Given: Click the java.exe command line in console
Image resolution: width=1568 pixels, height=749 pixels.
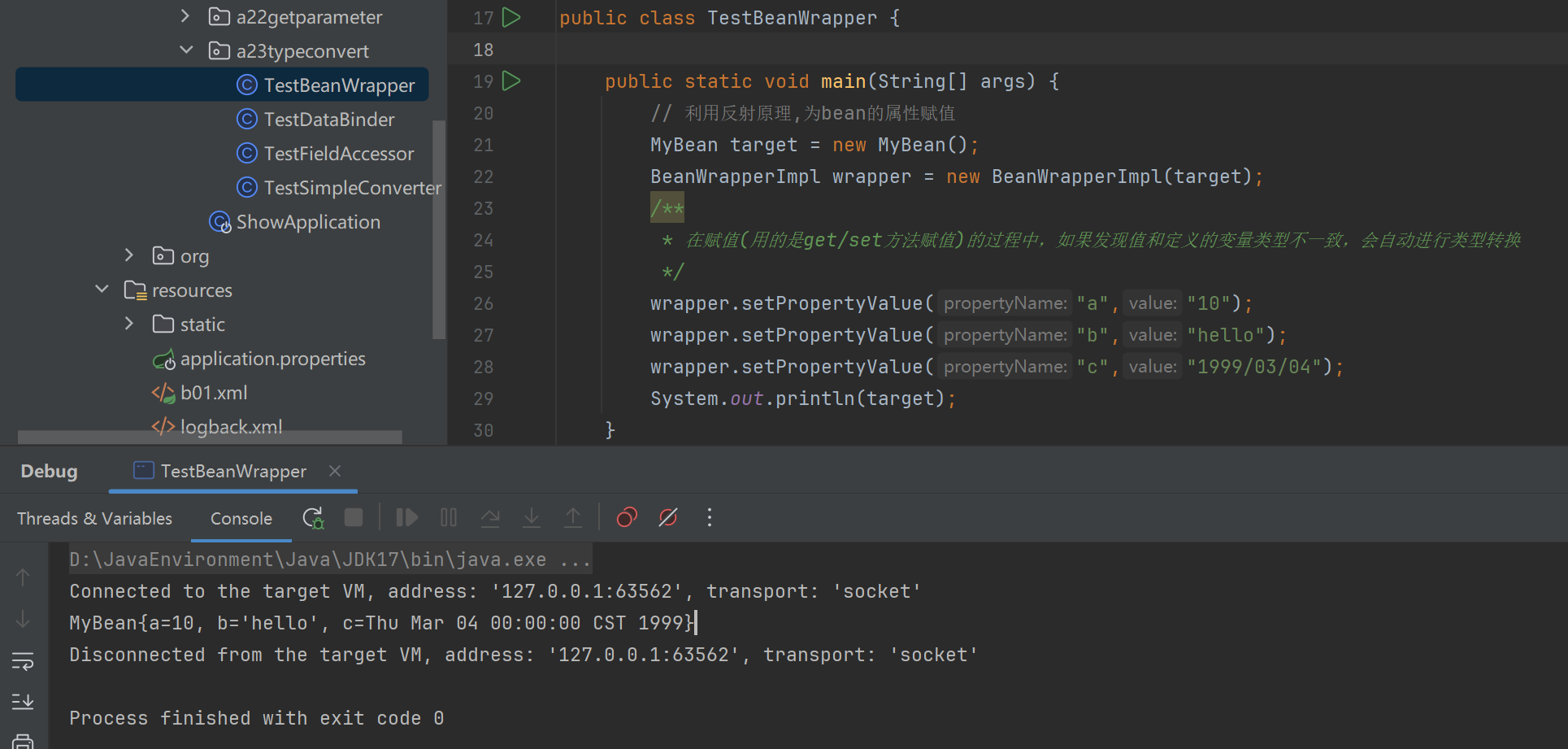Looking at the screenshot, I should (330, 560).
